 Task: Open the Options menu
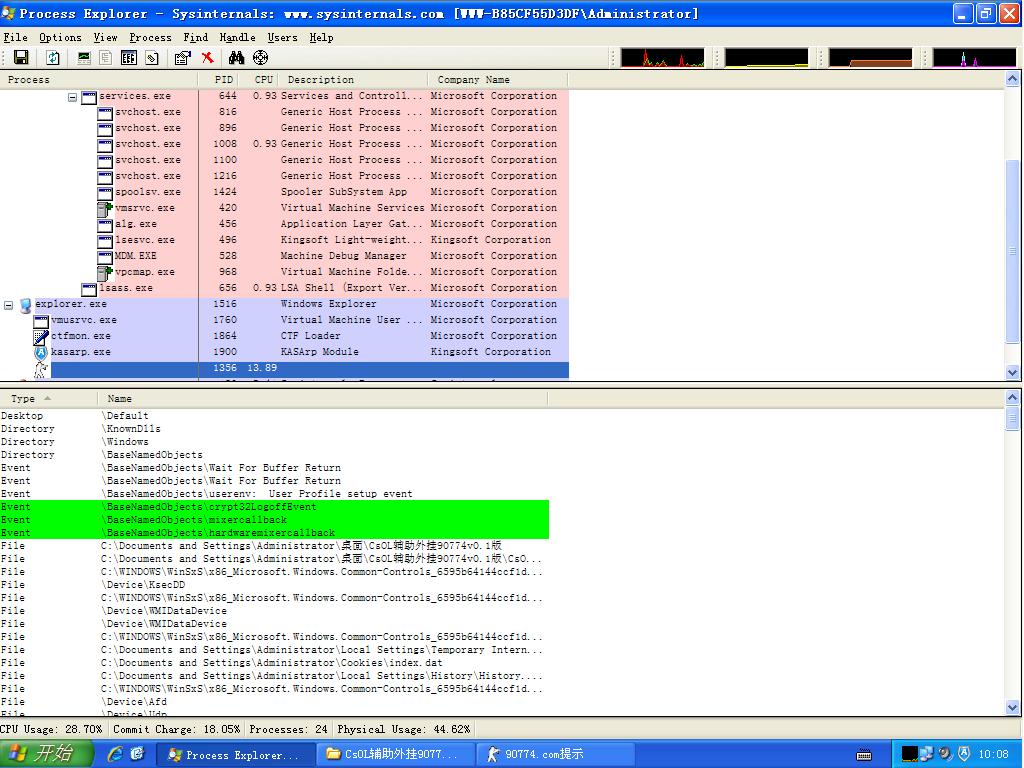(60, 37)
